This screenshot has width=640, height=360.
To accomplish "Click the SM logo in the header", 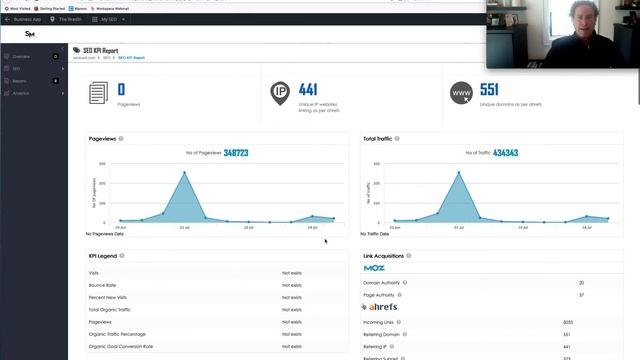I will click(29, 34).
